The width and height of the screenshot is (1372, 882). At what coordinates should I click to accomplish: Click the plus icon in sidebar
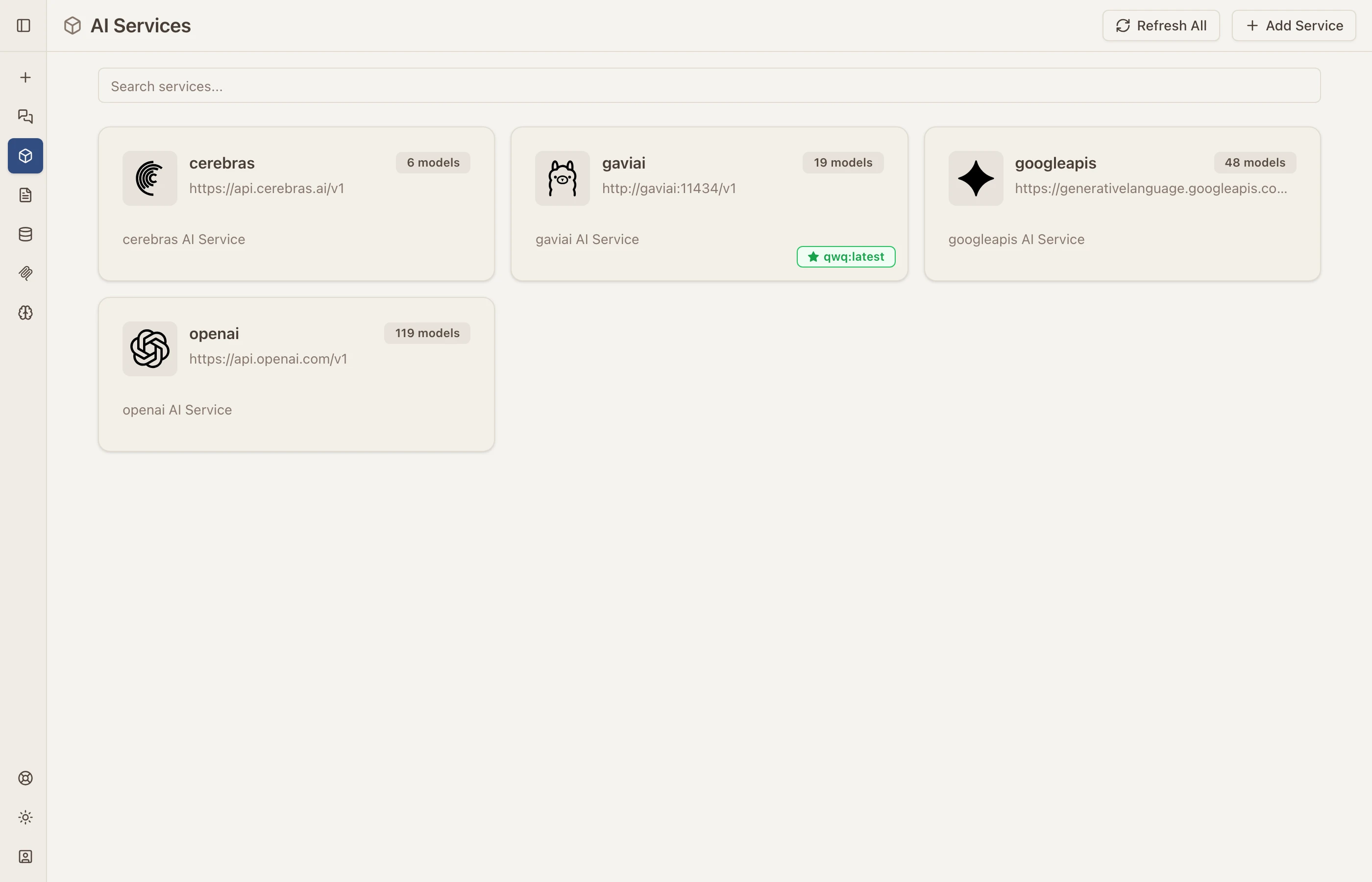pos(25,77)
